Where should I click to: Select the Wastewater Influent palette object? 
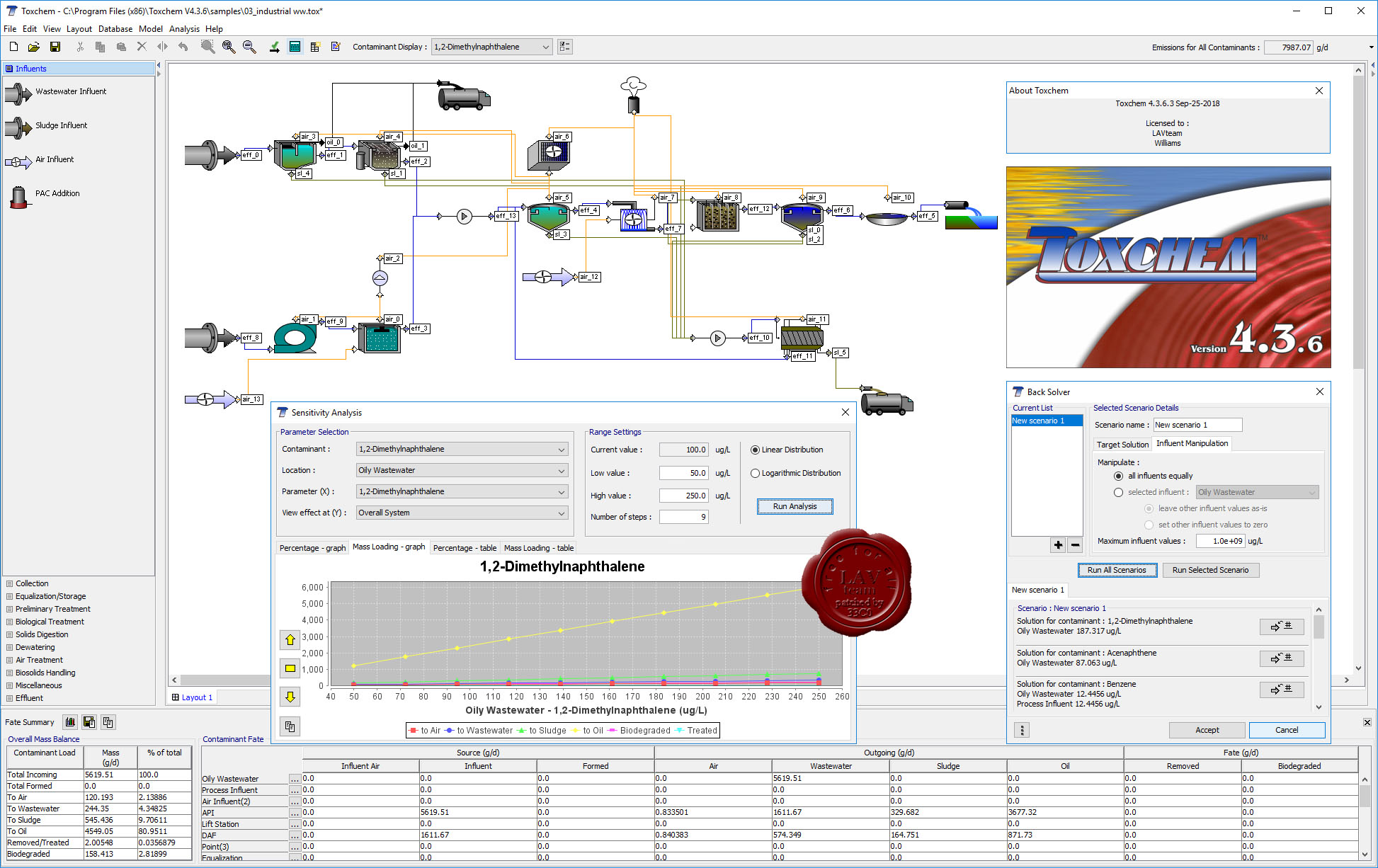(x=55, y=92)
